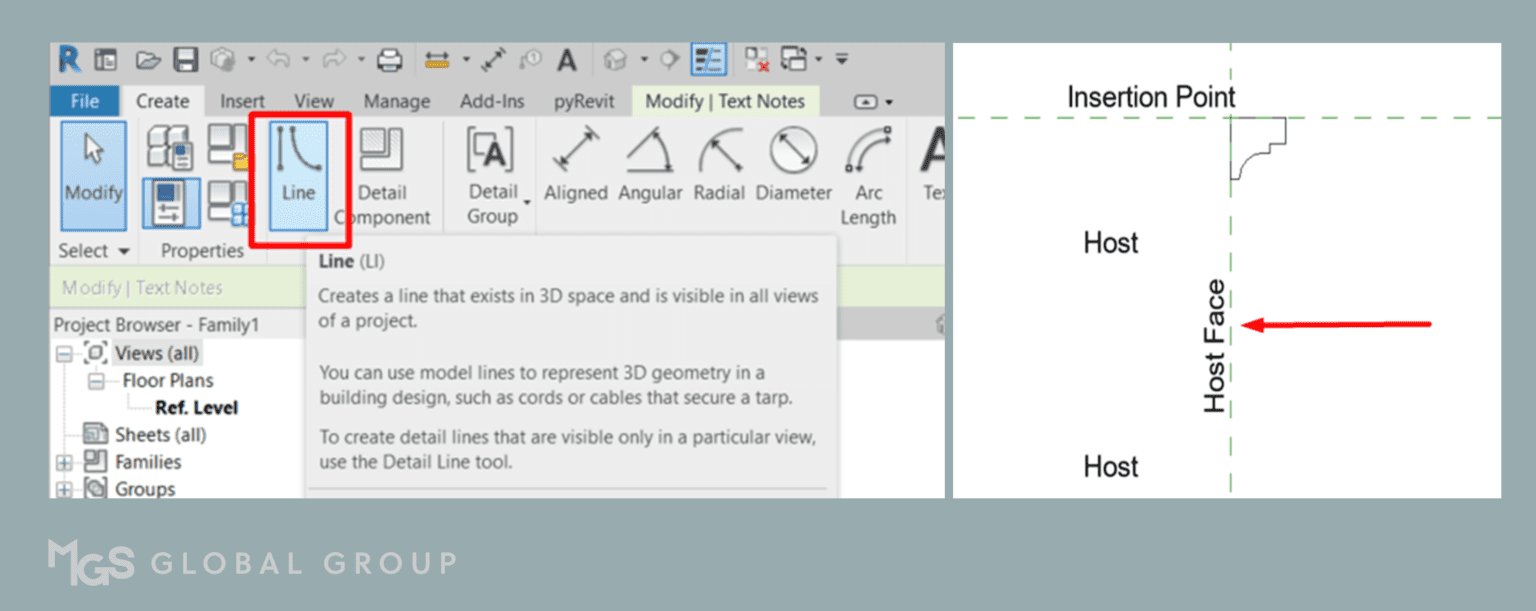
Task: Open the Print tool
Action: [390, 59]
